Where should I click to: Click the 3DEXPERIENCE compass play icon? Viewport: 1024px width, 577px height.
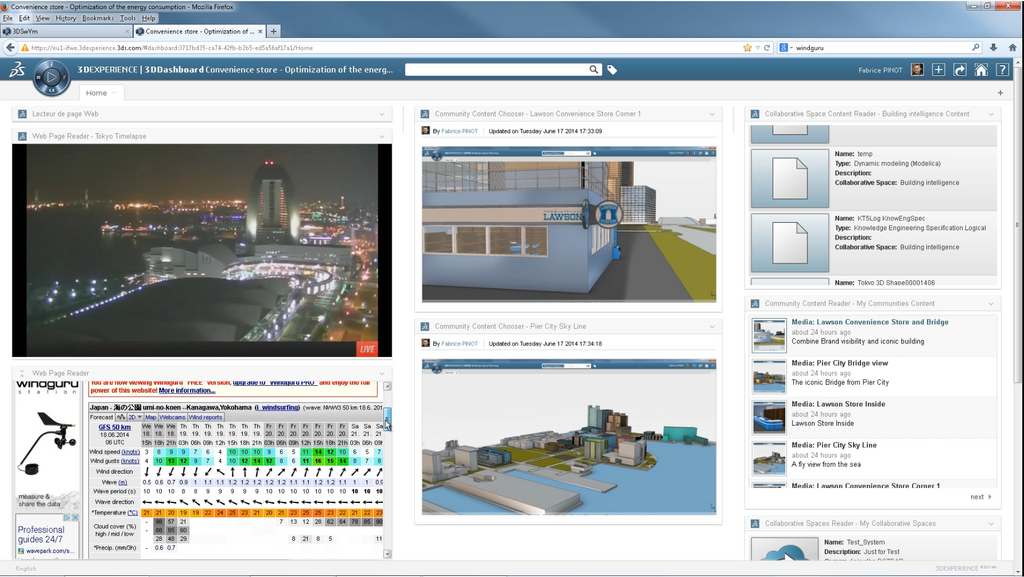coord(51,76)
